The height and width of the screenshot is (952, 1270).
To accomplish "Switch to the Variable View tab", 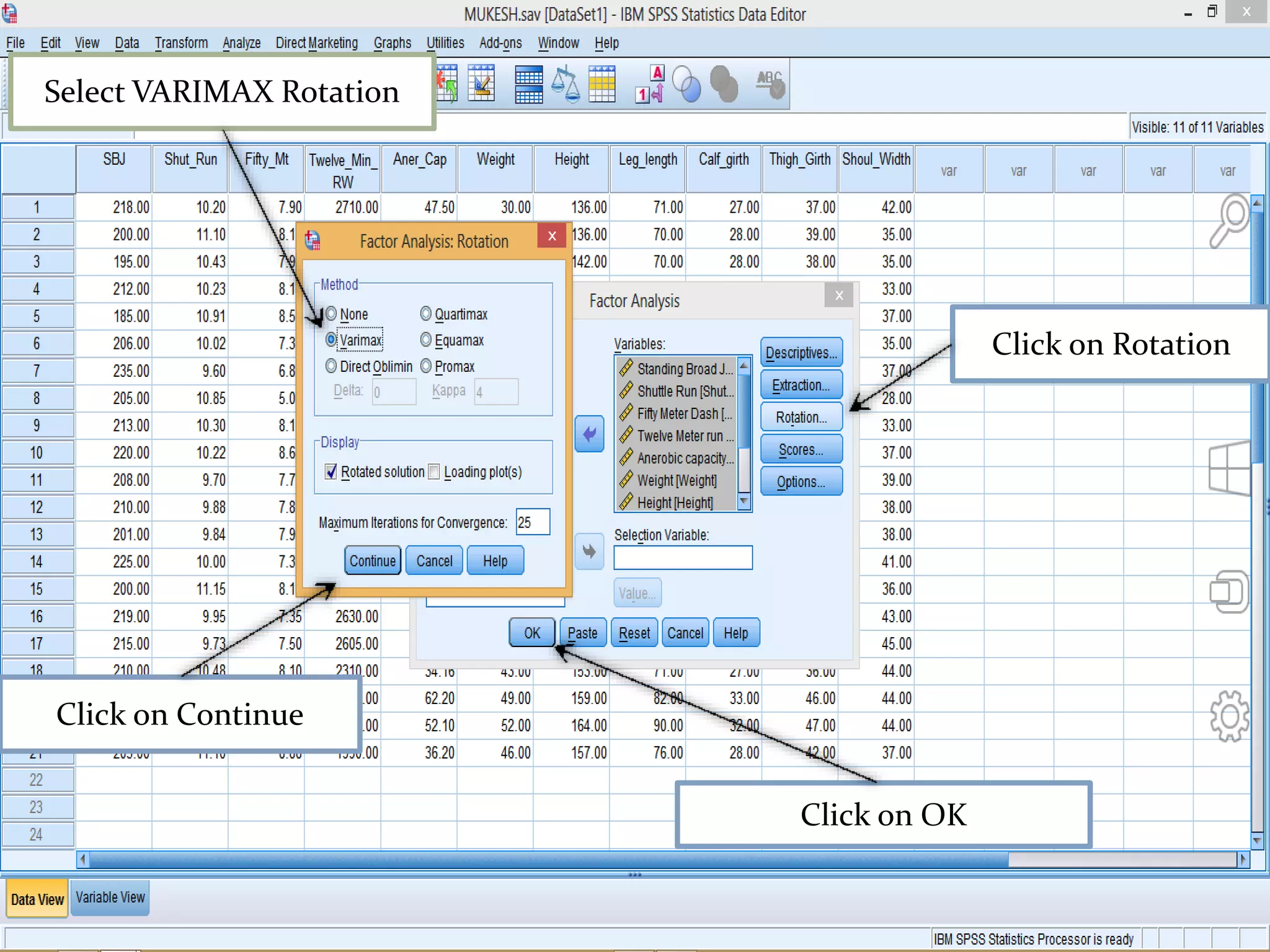I will pyautogui.click(x=110, y=897).
